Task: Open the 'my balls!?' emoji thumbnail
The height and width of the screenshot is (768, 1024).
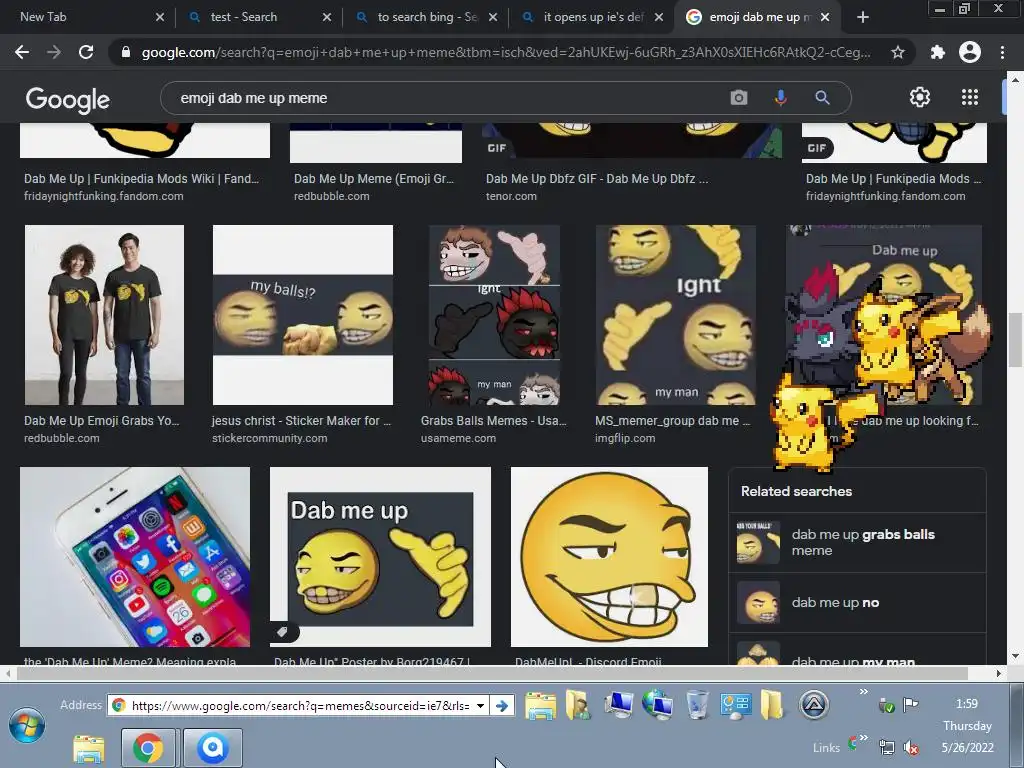Action: pyautogui.click(x=303, y=315)
